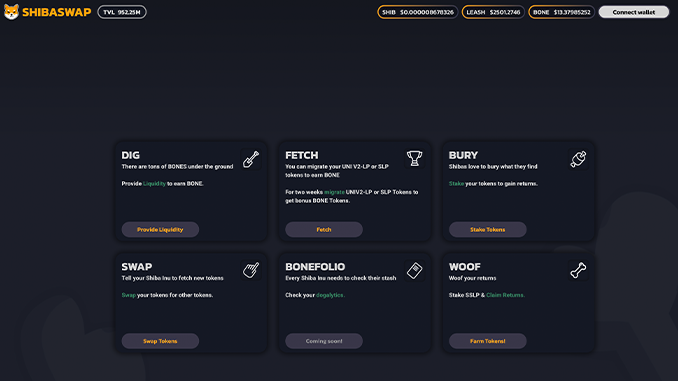678x381 pixels.
Task: Click 'Shibas love to bury' text
Action: (x=493, y=166)
